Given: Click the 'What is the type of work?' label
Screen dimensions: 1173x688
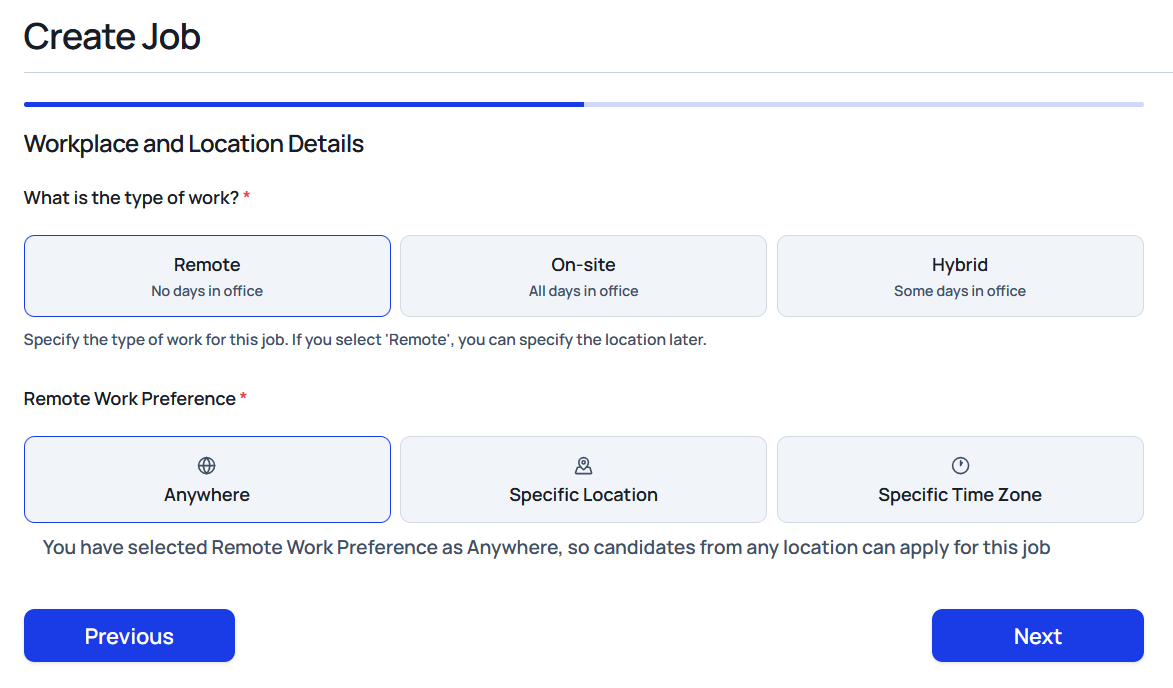Looking at the screenshot, I should pos(131,198).
